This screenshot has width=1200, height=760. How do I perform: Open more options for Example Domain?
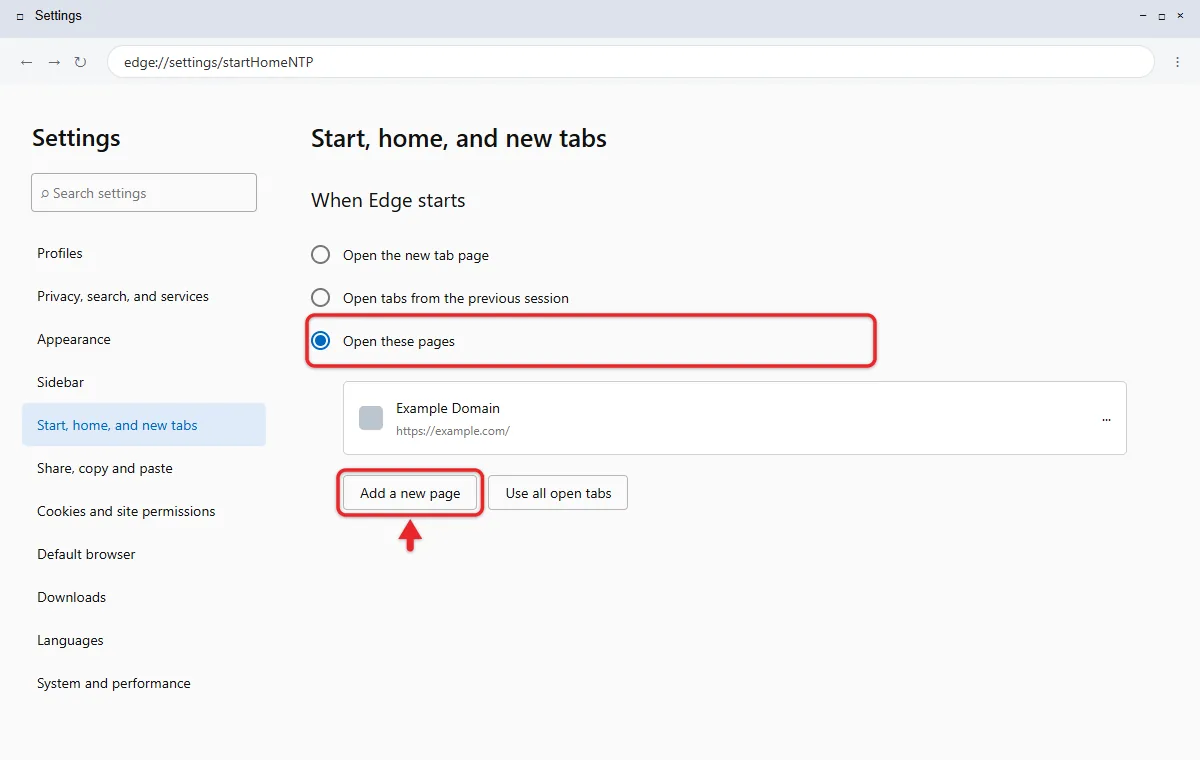1106,420
